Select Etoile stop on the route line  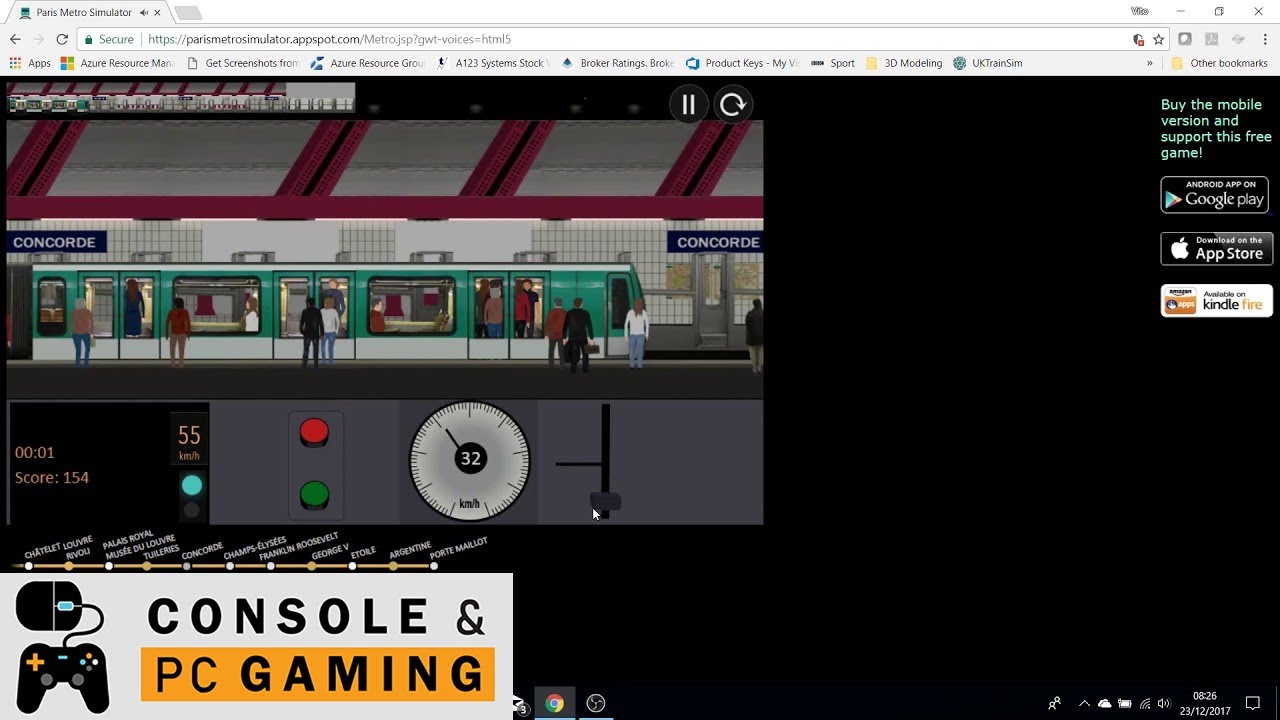(x=352, y=566)
